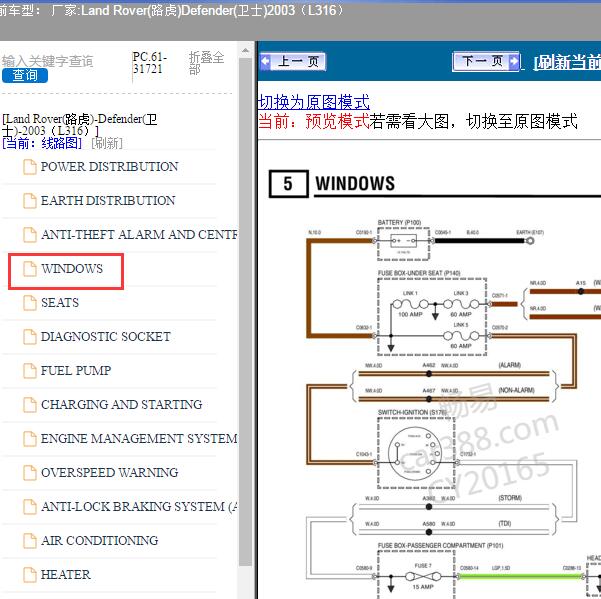Click the Land Rover Defender 2003 (L316) breadcrumb text

pyautogui.click(x=79, y=125)
